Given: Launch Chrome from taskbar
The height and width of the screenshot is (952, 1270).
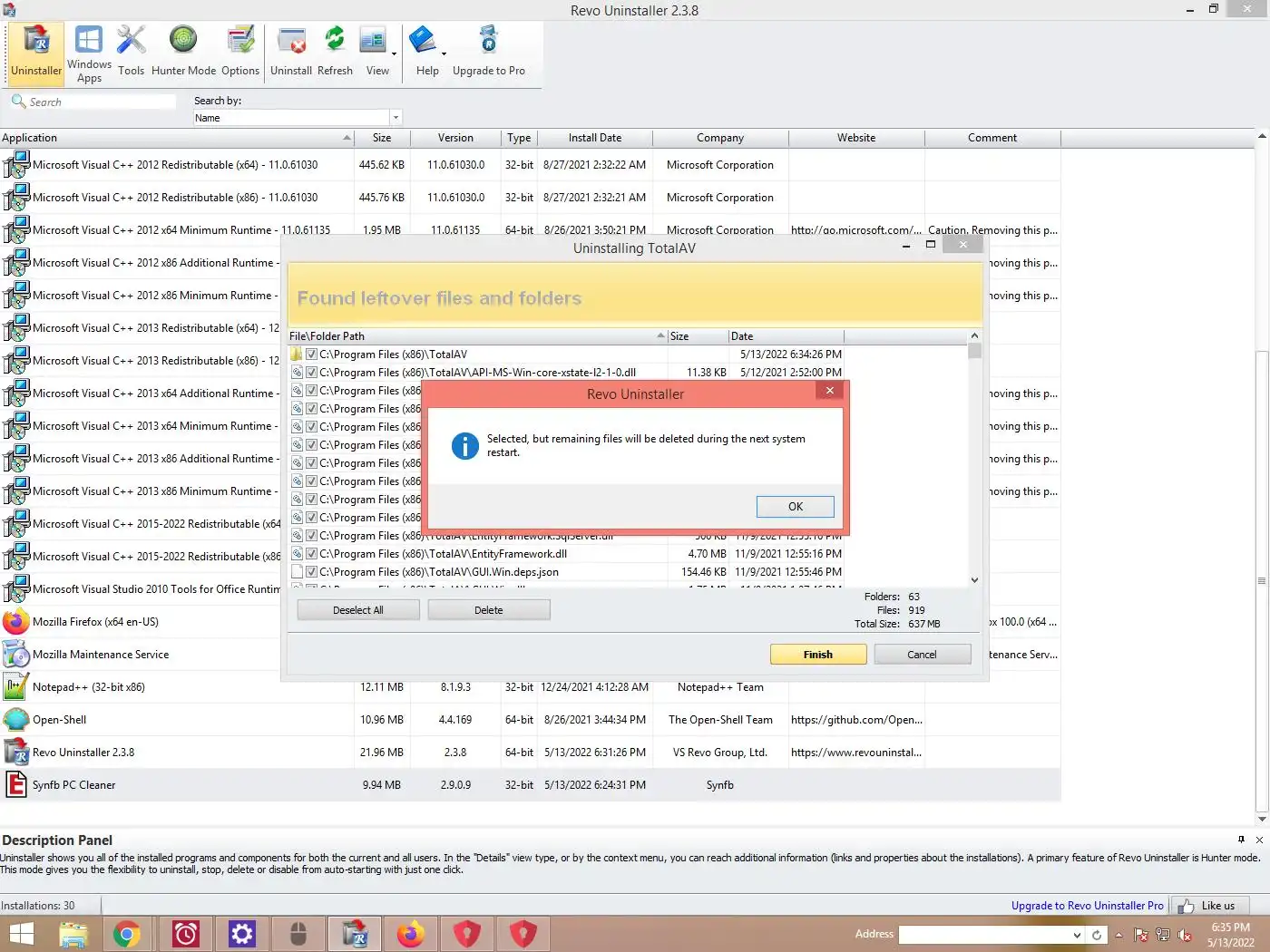Looking at the screenshot, I should (127, 934).
